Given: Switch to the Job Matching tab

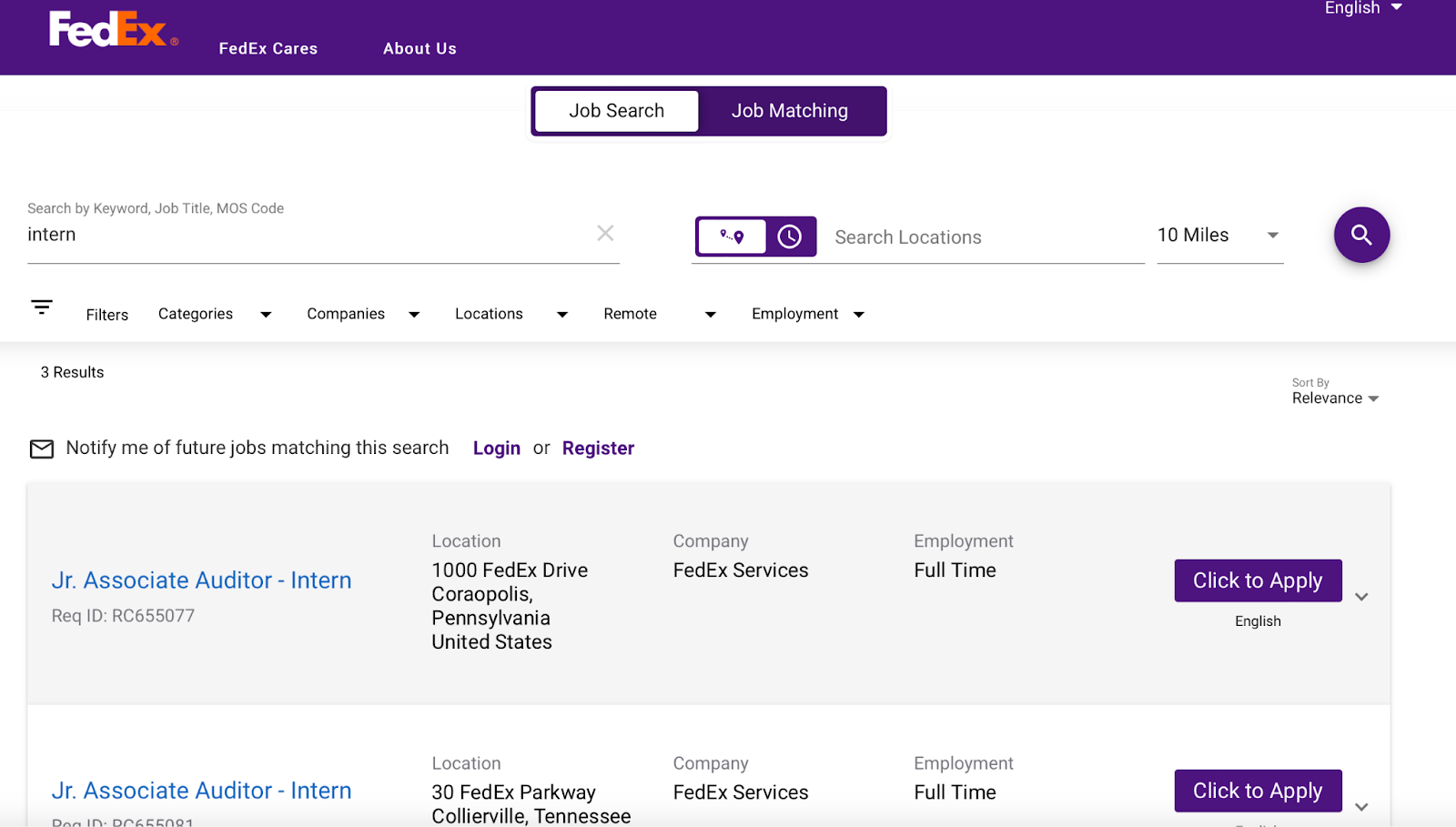Looking at the screenshot, I should point(790,111).
